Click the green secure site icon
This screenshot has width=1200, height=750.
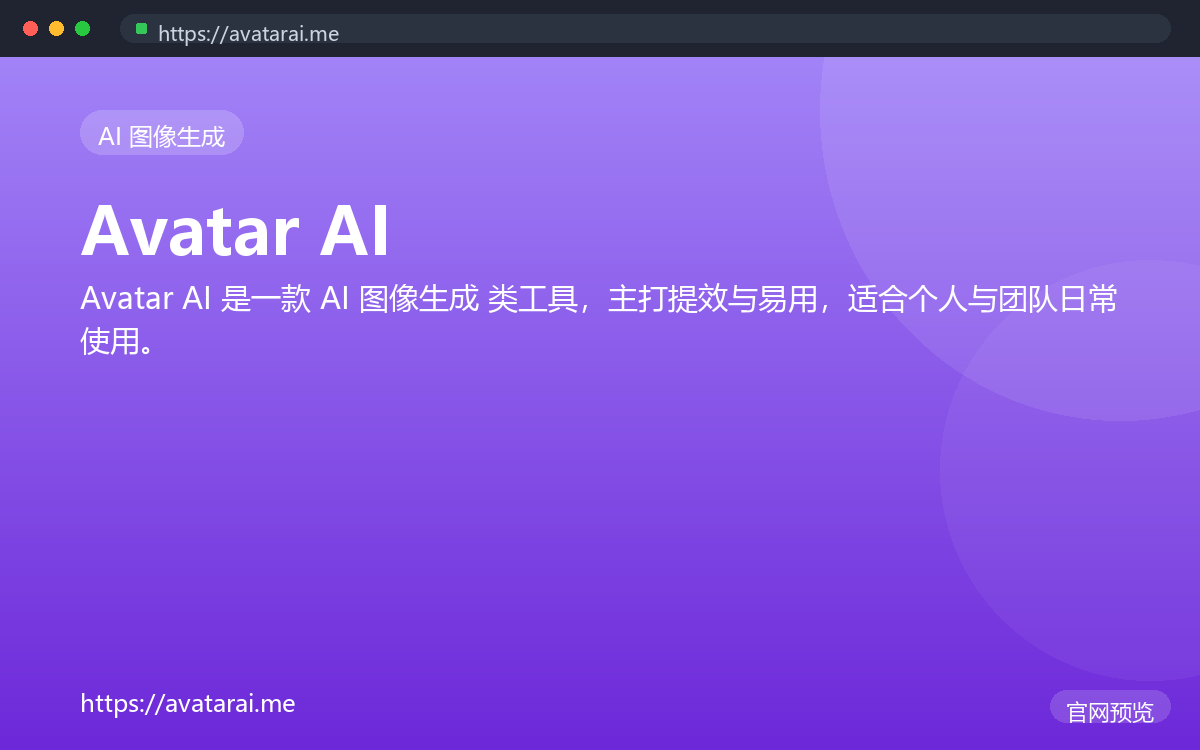click(142, 29)
